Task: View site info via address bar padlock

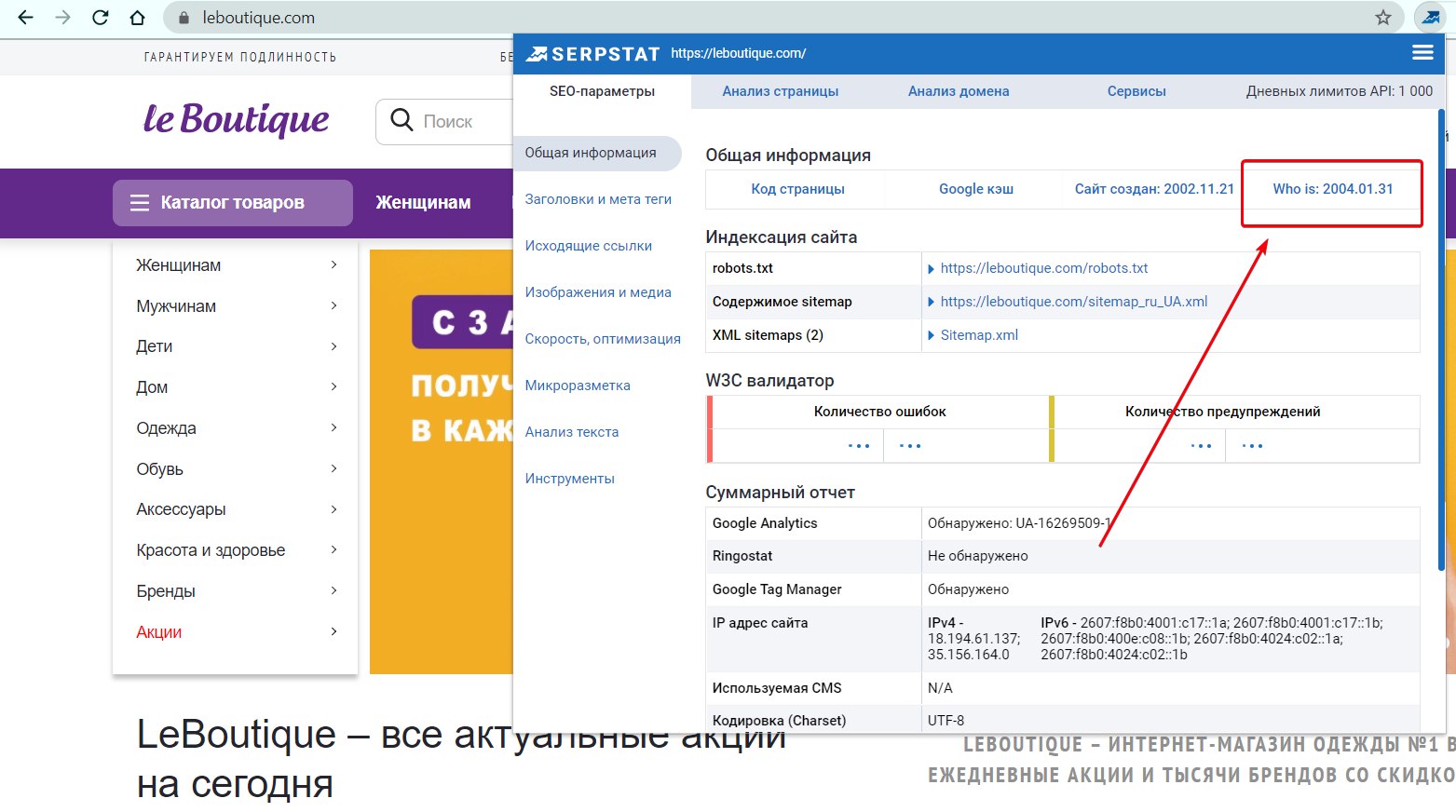Action: coord(184,18)
